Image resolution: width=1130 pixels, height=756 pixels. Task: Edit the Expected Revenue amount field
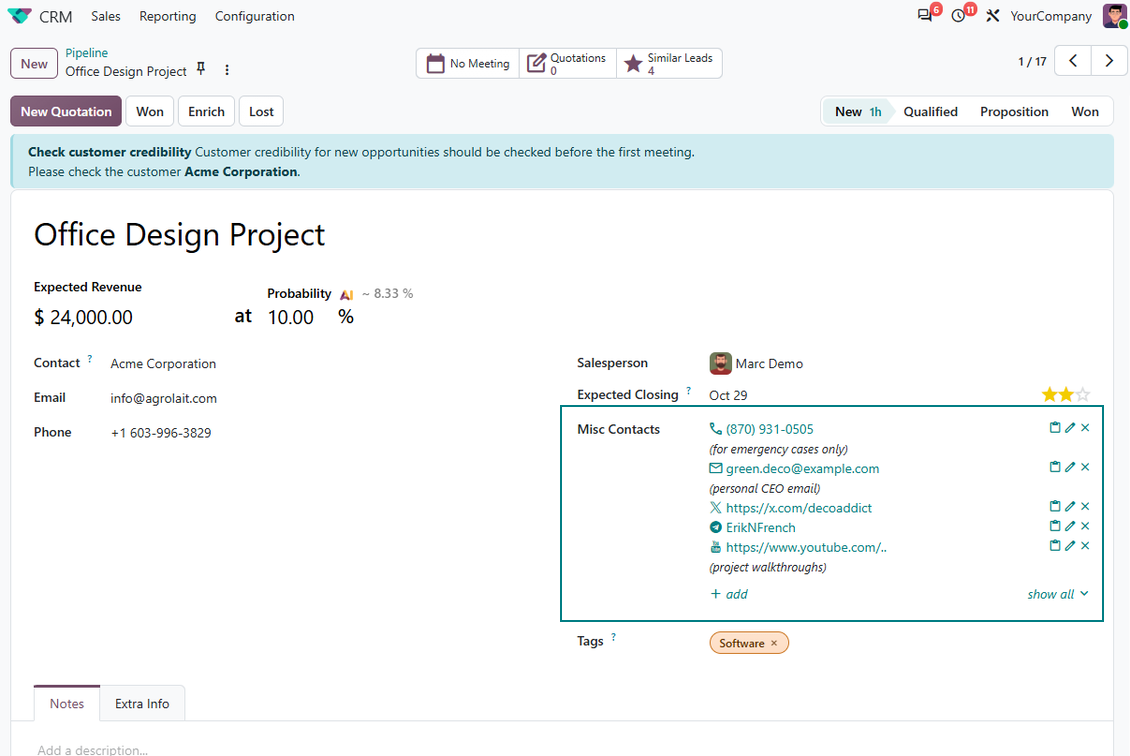coord(90,317)
